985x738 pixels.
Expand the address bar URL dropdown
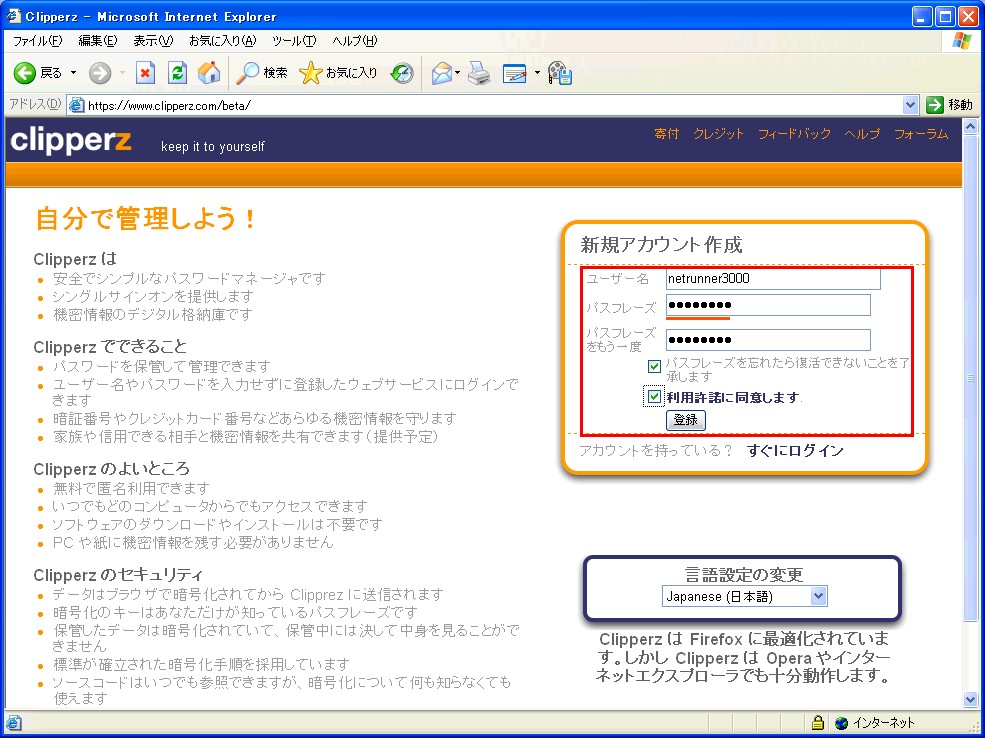click(x=910, y=105)
